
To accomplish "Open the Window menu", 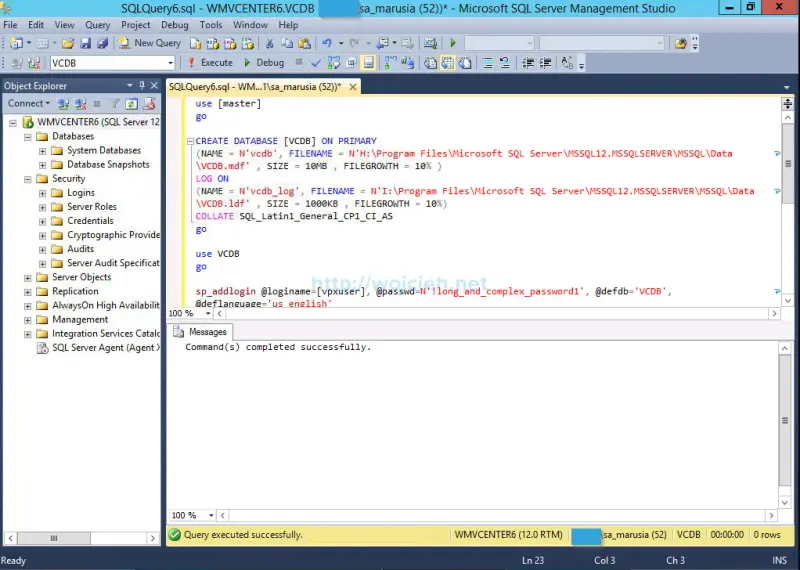I will coord(250,24).
